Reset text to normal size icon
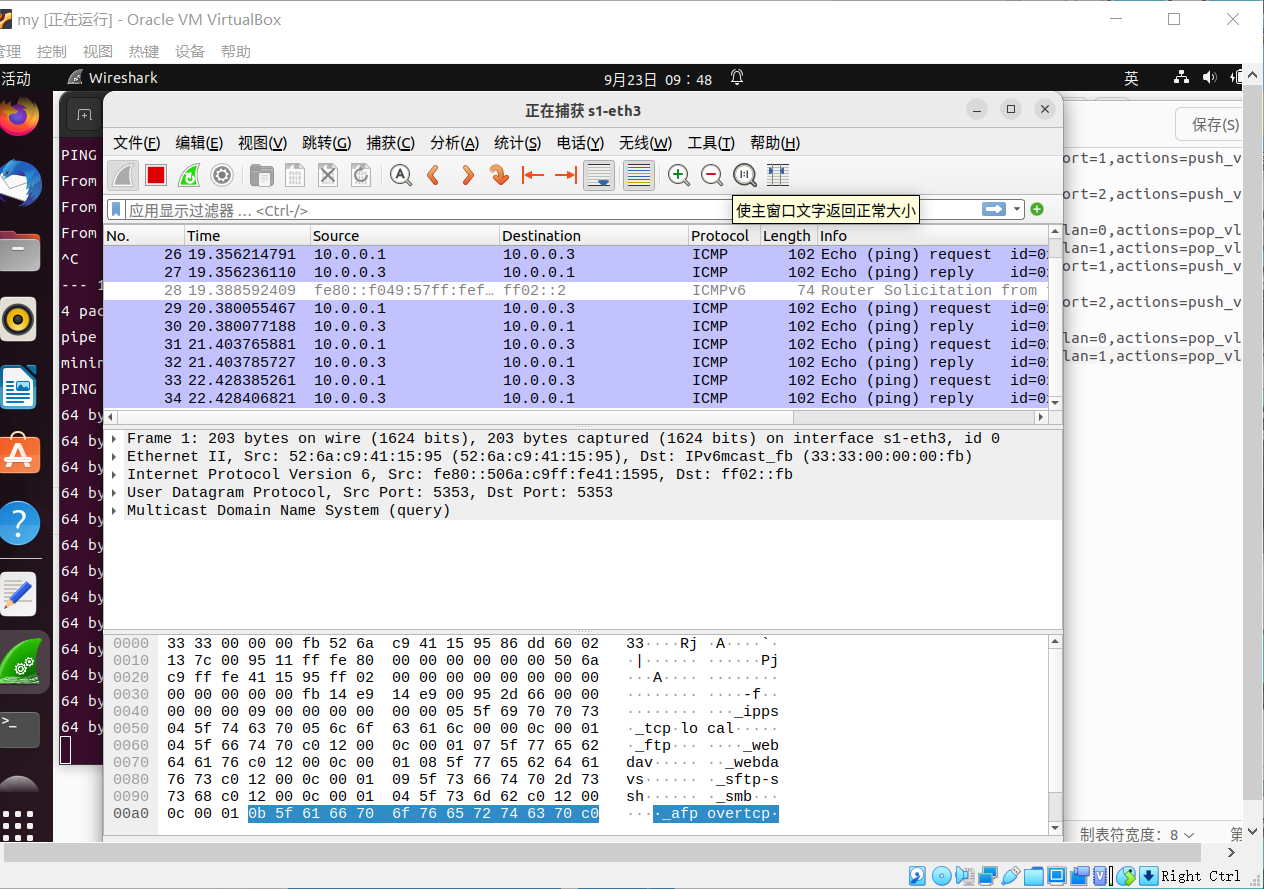Image resolution: width=1264 pixels, height=889 pixels. 745,176
